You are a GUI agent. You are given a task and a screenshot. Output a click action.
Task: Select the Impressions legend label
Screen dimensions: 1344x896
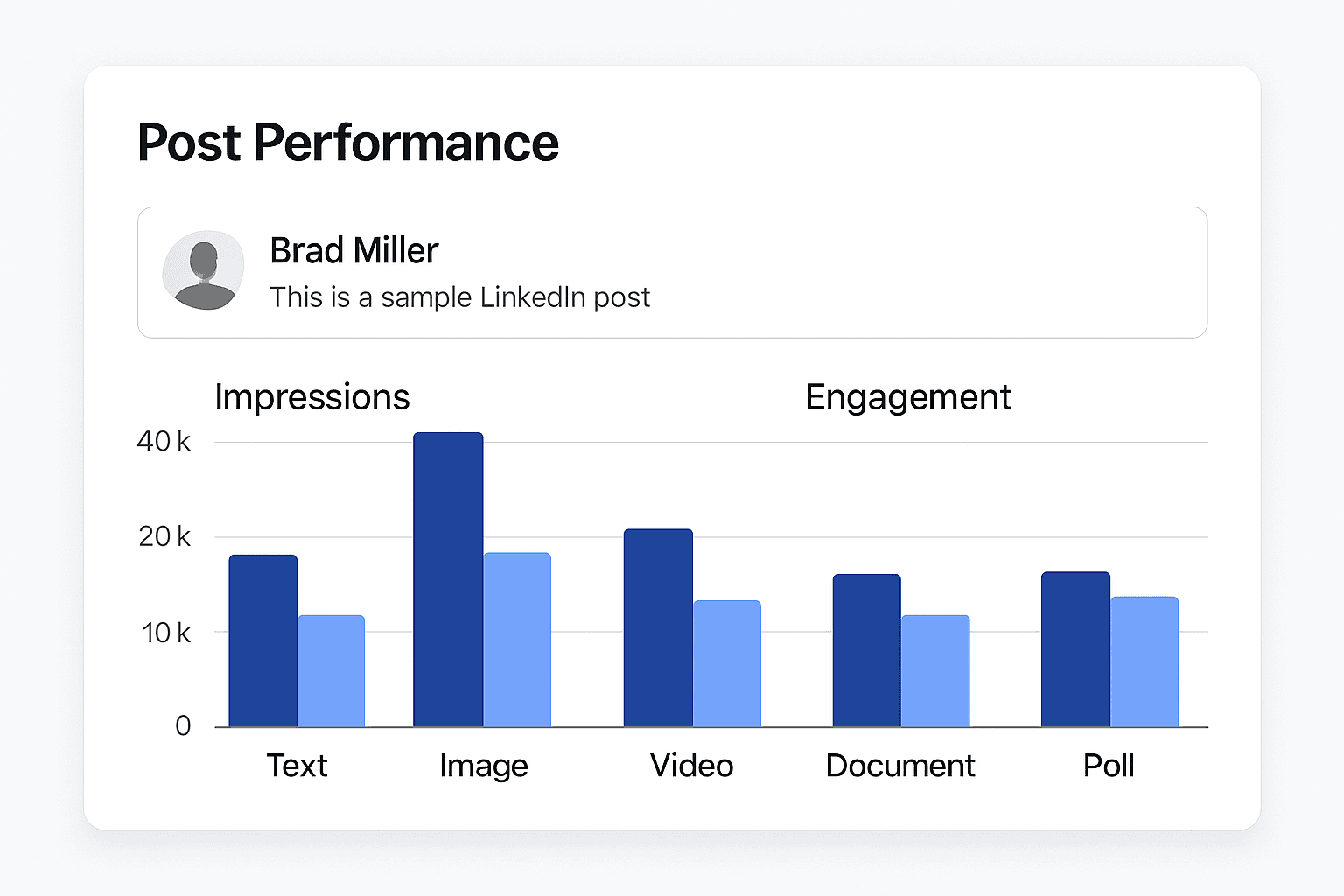311,397
